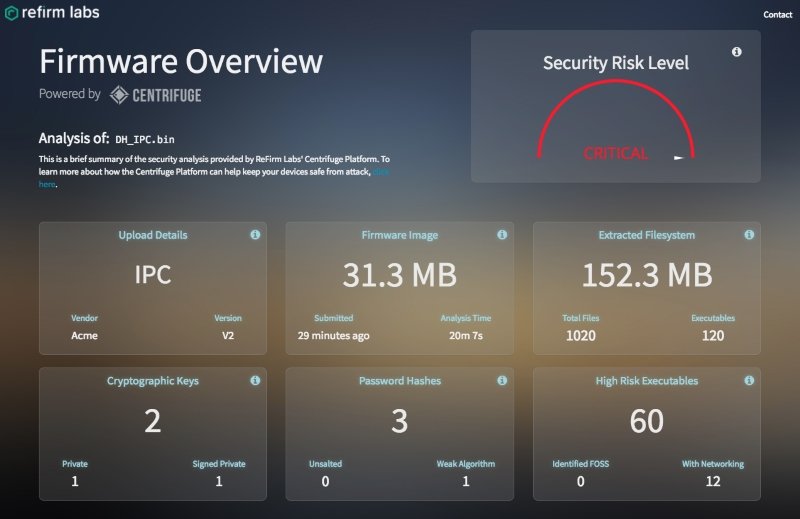
Task: Click the 'Powered by' text
Action: click(x=69, y=94)
